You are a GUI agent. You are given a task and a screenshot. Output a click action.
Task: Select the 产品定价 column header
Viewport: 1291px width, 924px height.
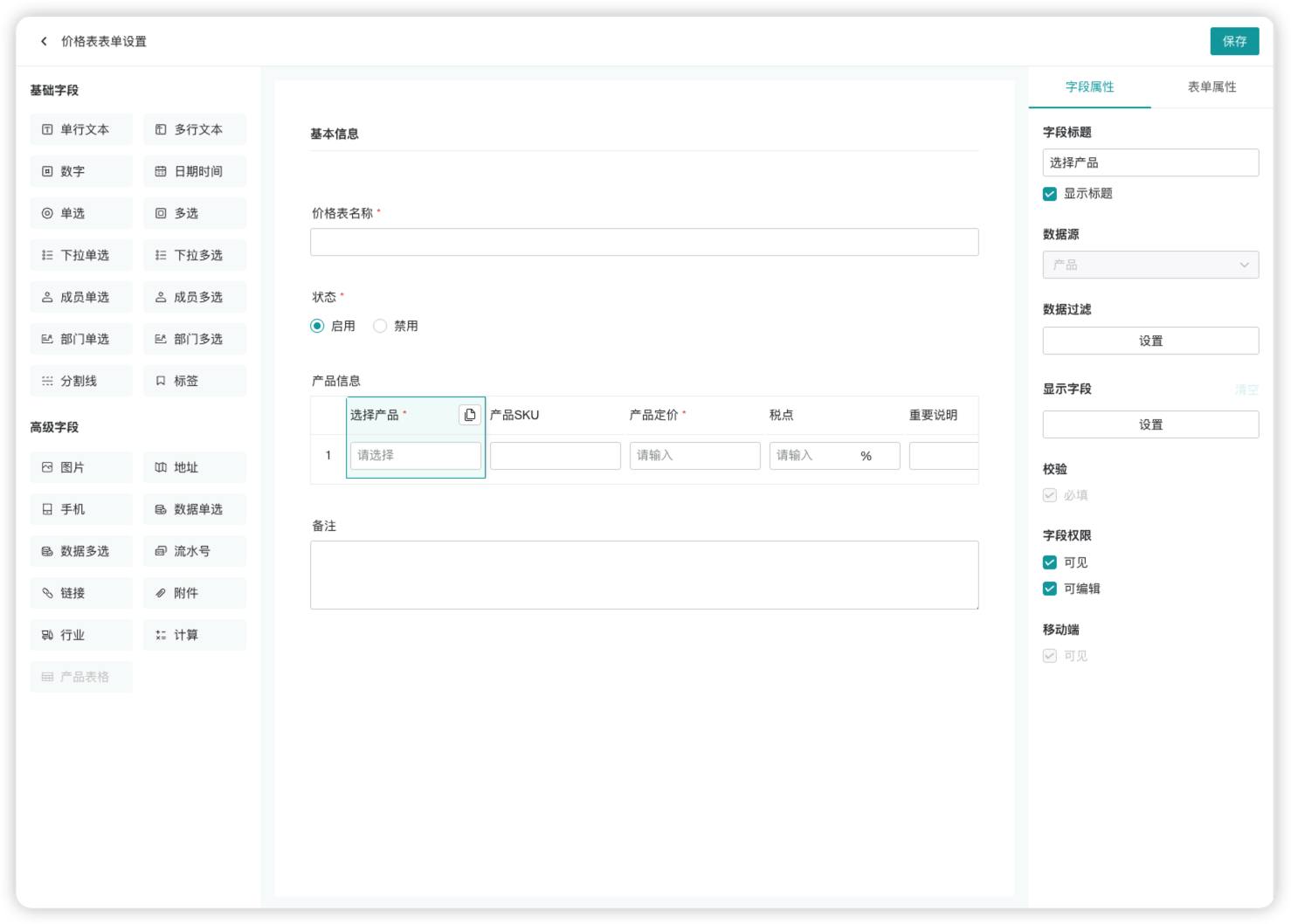654,415
